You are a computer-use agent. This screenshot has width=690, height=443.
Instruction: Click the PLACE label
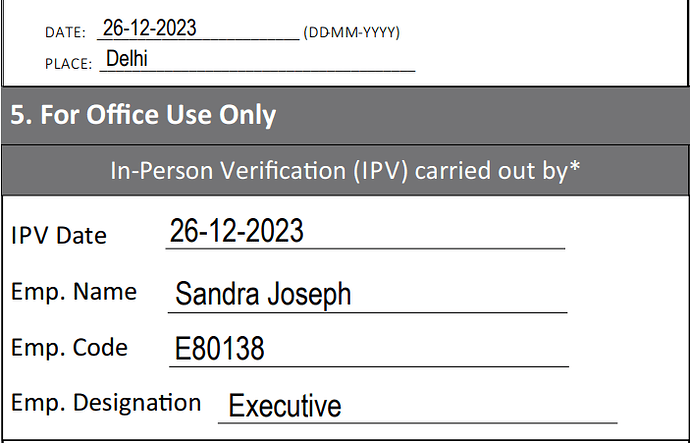pos(68,64)
